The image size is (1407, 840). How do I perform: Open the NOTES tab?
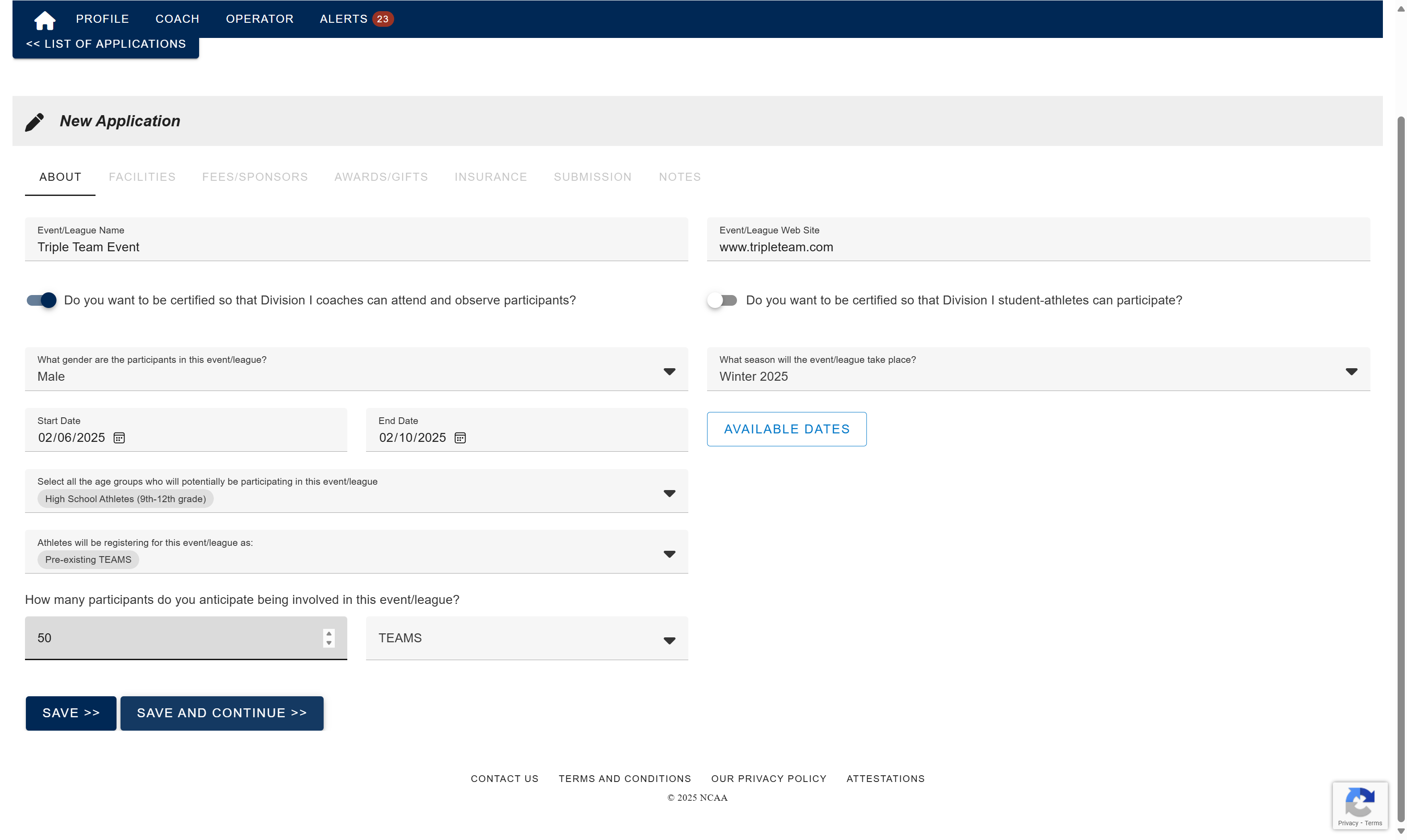point(680,177)
